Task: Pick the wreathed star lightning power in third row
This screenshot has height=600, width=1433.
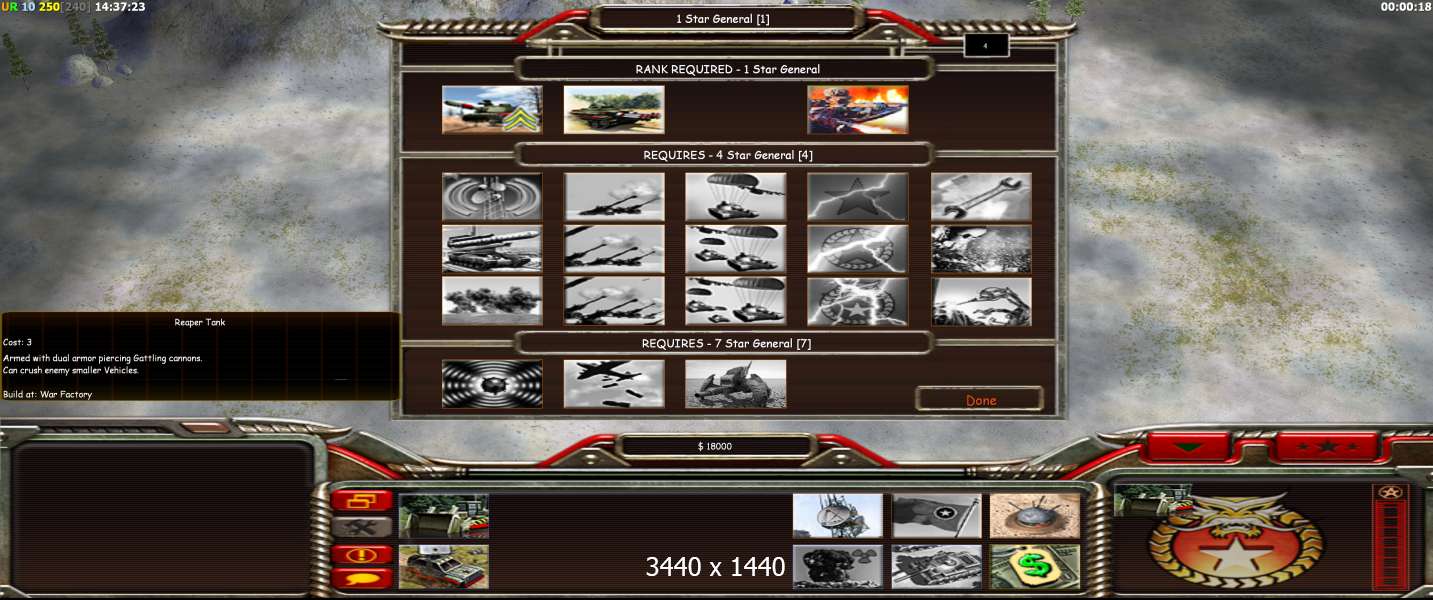Action: tap(858, 301)
